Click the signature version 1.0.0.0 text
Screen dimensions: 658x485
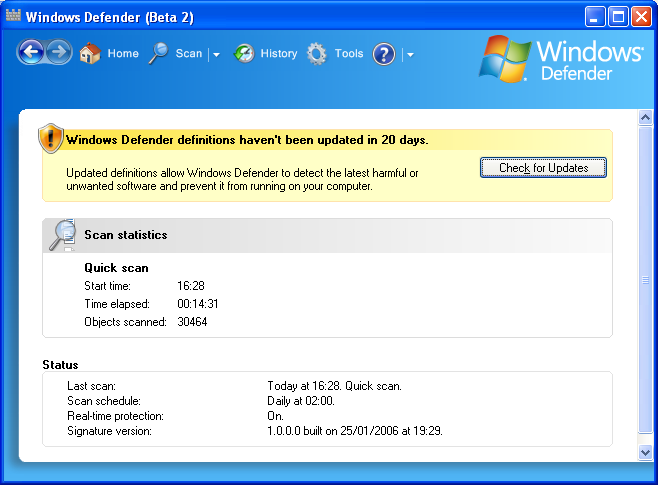point(355,431)
